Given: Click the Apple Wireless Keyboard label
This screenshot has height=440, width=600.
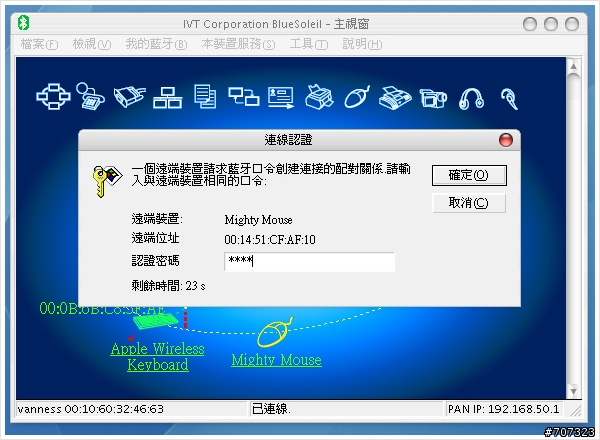Looking at the screenshot, I should (158, 357).
